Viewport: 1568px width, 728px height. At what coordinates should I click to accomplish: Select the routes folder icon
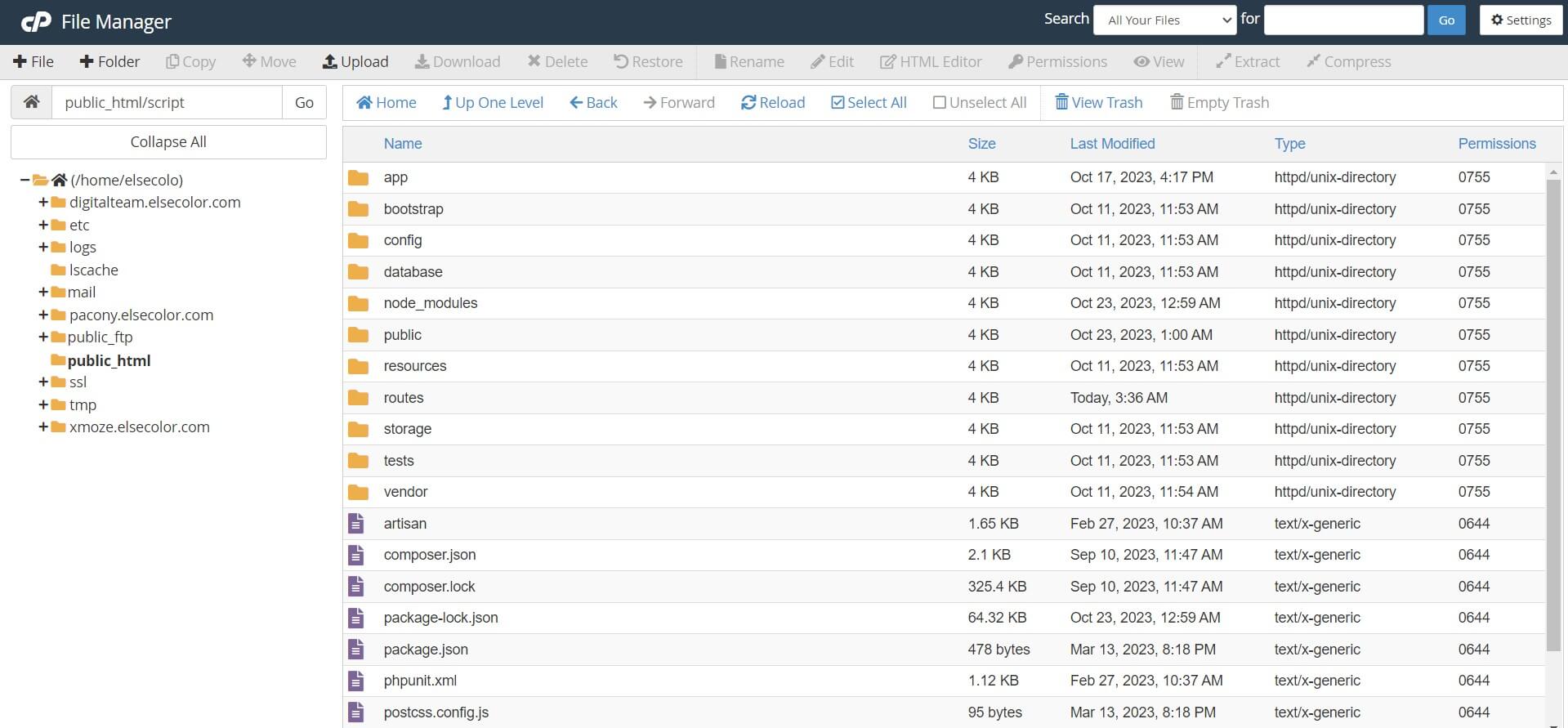pos(358,398)
